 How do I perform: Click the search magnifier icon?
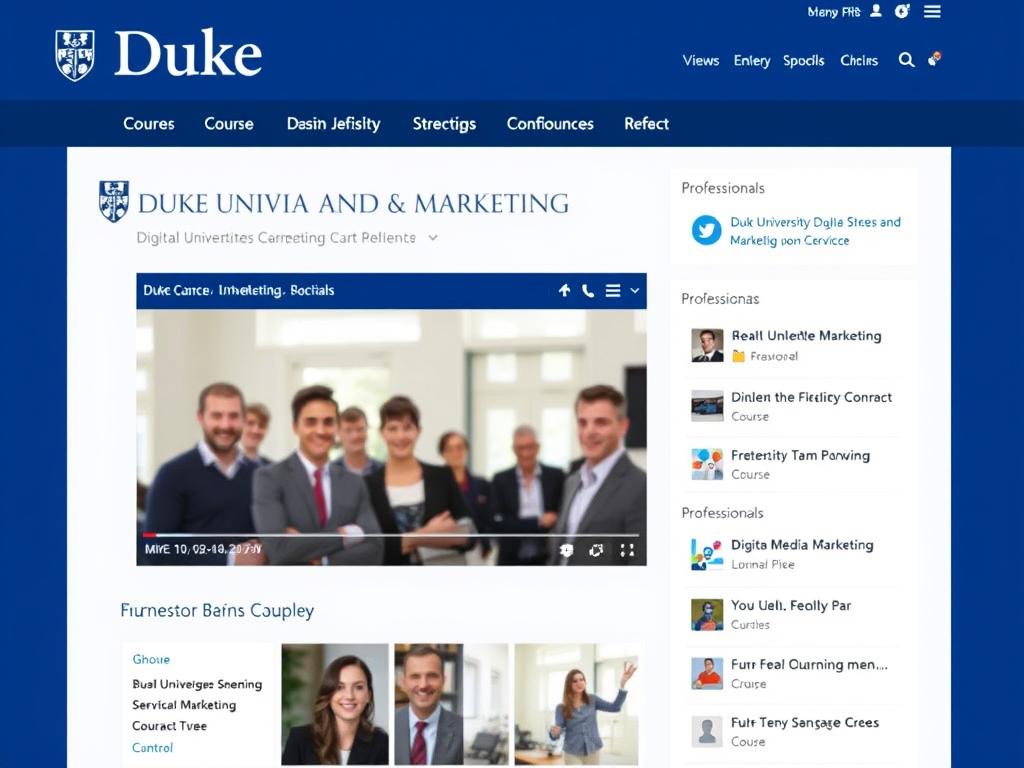[x=906, y=60]
